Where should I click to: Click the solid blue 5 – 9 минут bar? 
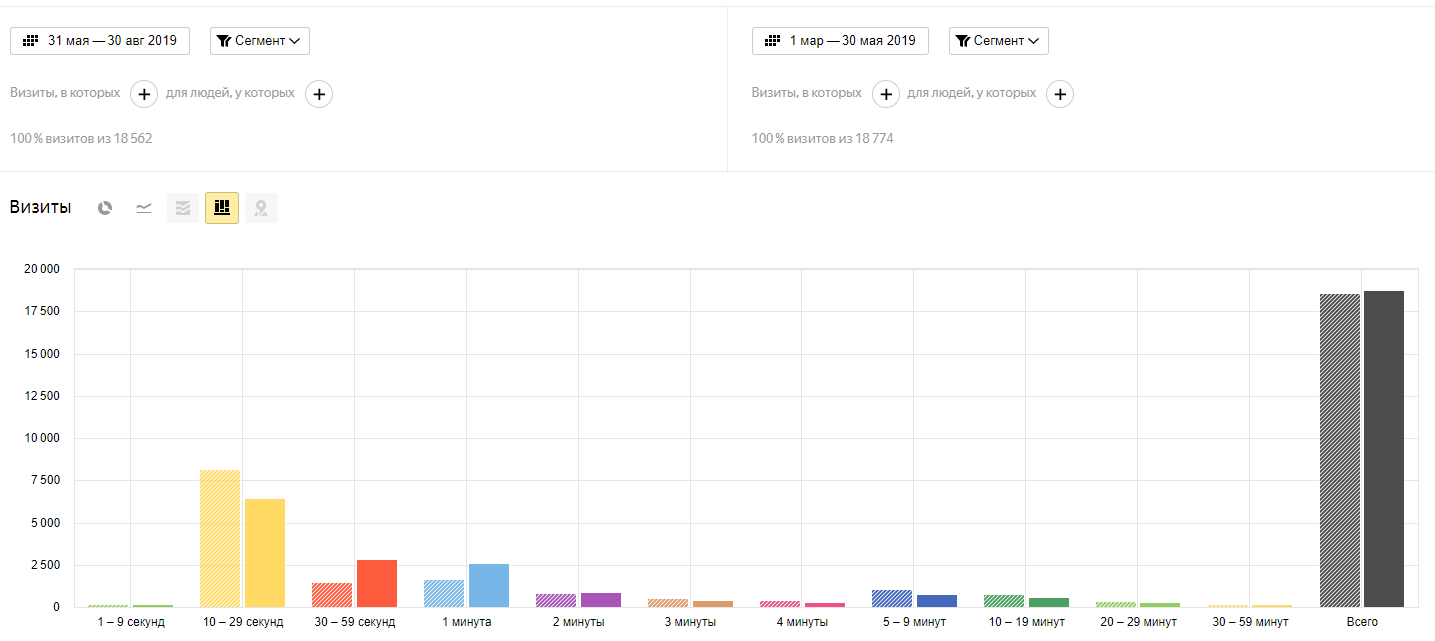[937, 600]
